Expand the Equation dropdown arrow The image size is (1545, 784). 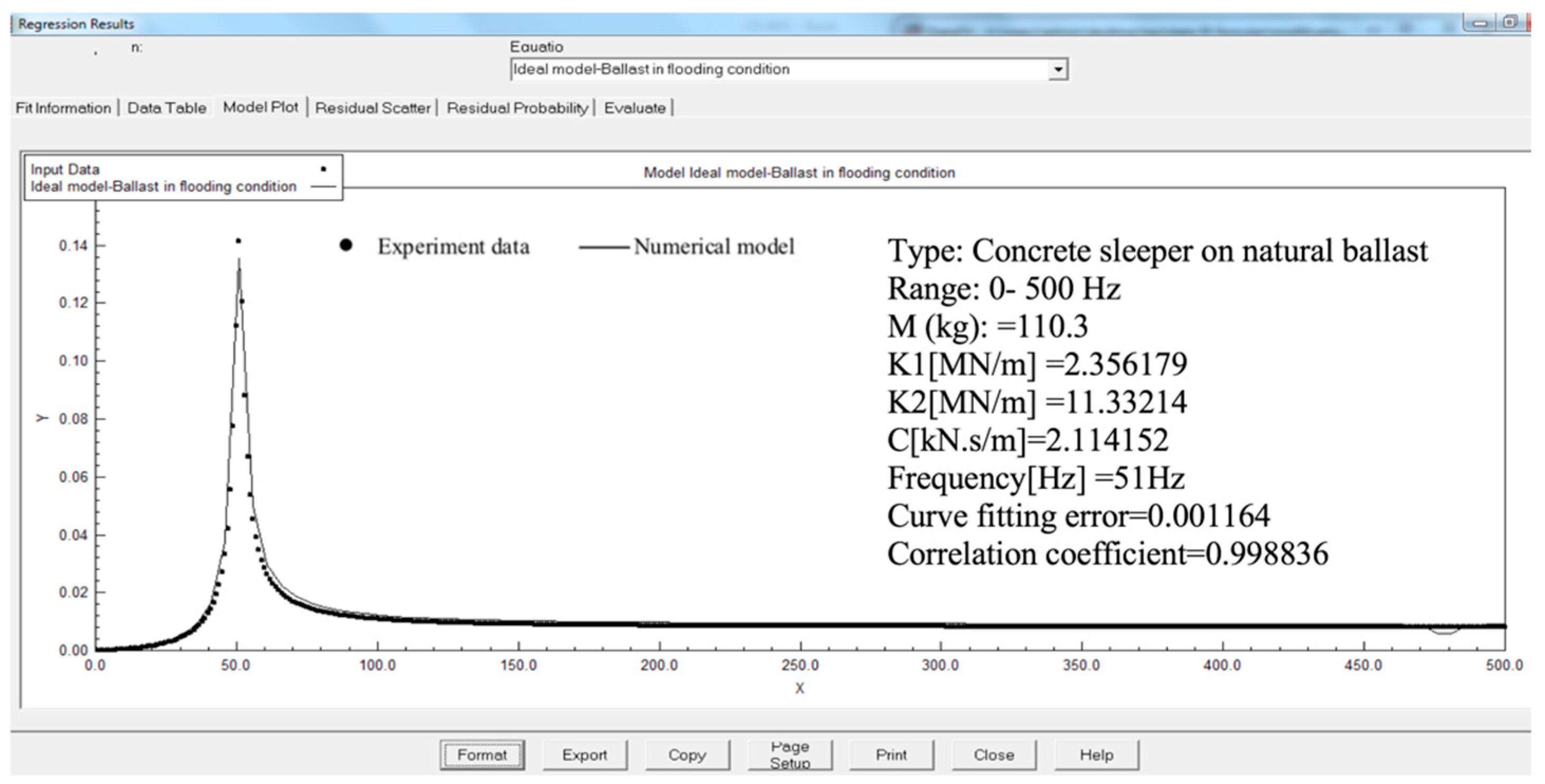[1059, 70]
